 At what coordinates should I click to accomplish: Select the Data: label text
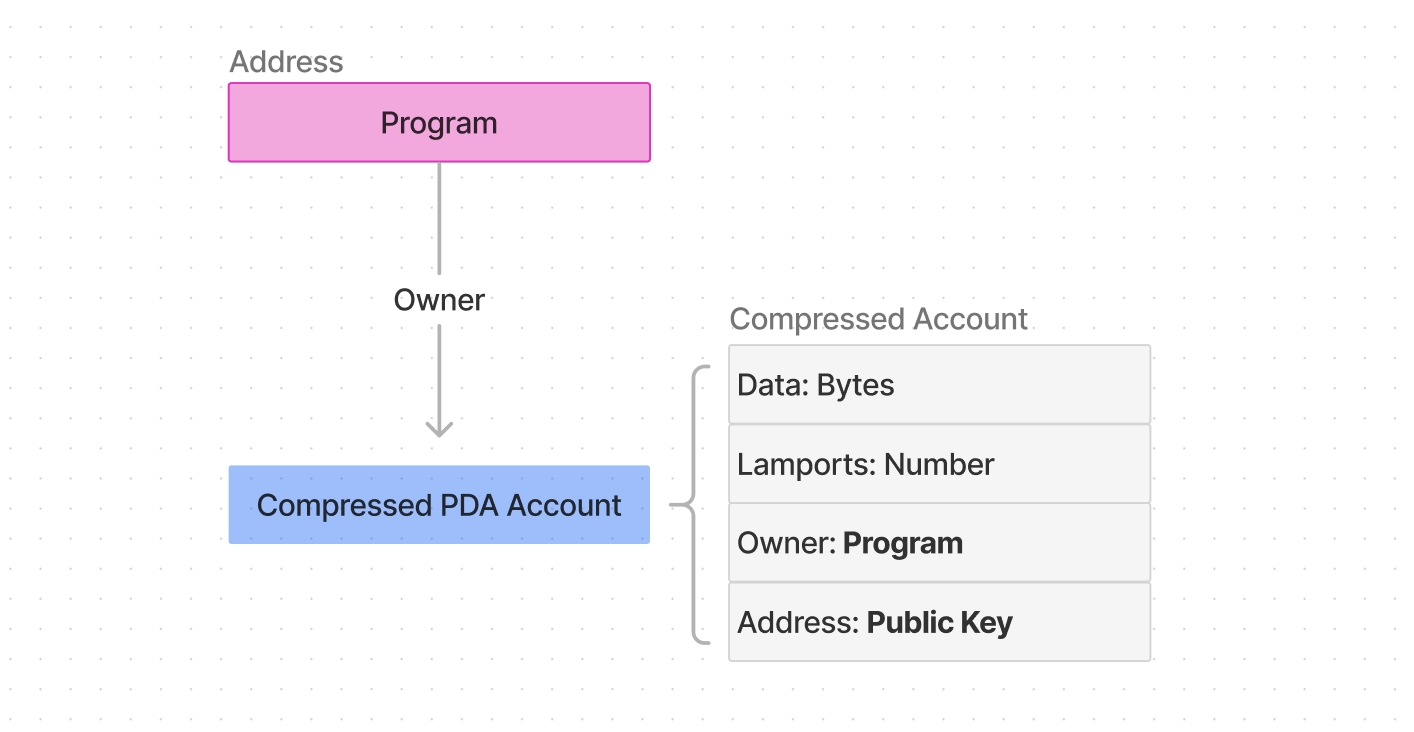pyautogui.click(x=773, y=385)
